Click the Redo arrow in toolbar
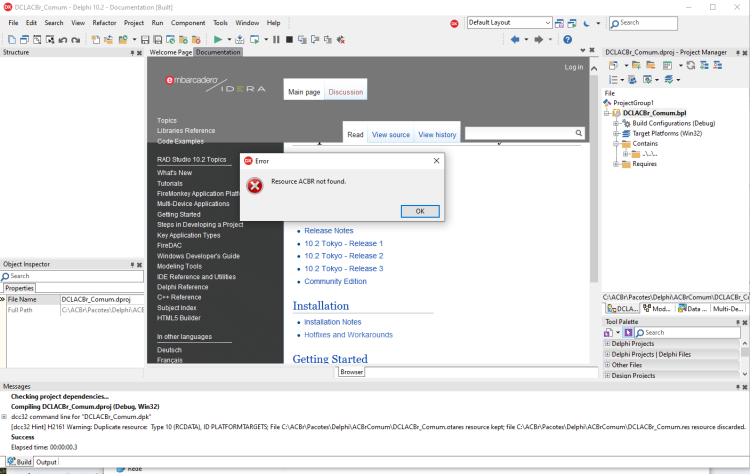Screen dimensions: 750x474 click(76, 40)
